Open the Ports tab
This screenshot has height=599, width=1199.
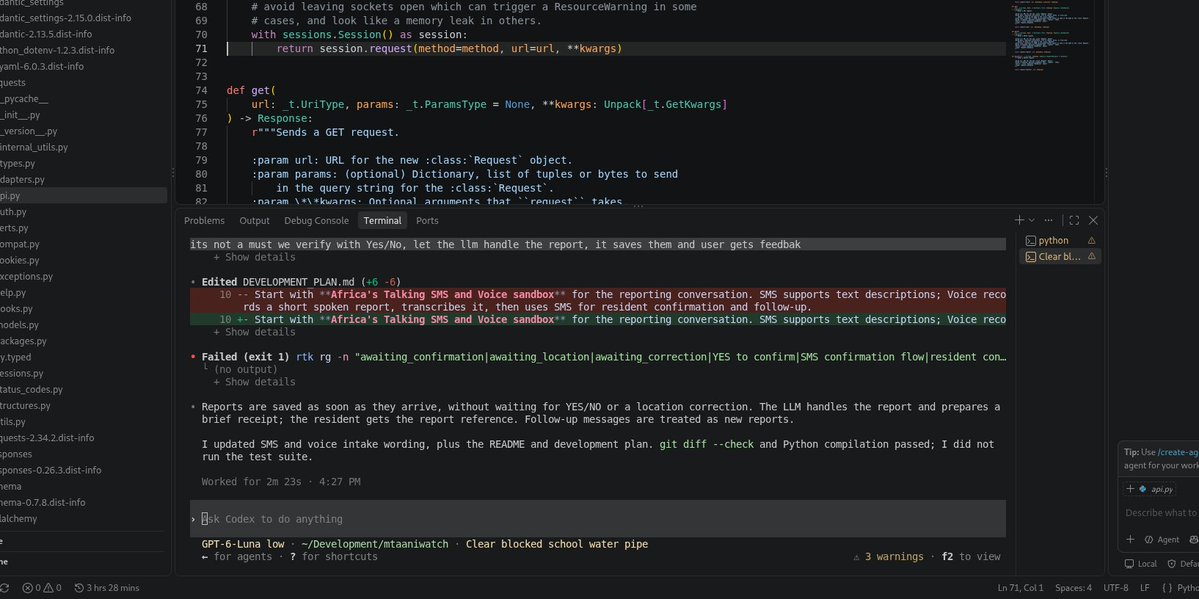[427, 220]
